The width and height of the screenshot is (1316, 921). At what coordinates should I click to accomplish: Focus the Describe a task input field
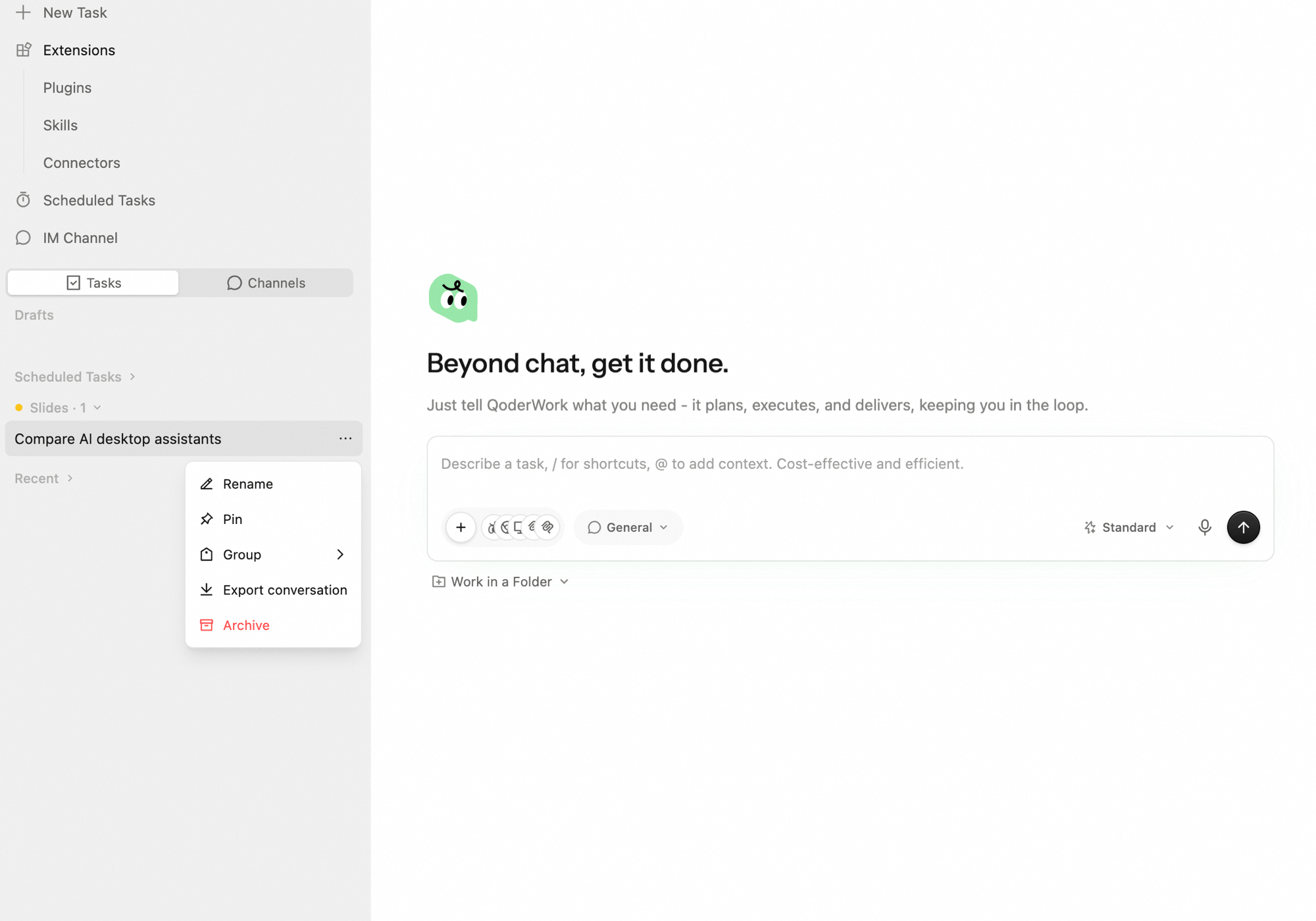pos(850,464)
